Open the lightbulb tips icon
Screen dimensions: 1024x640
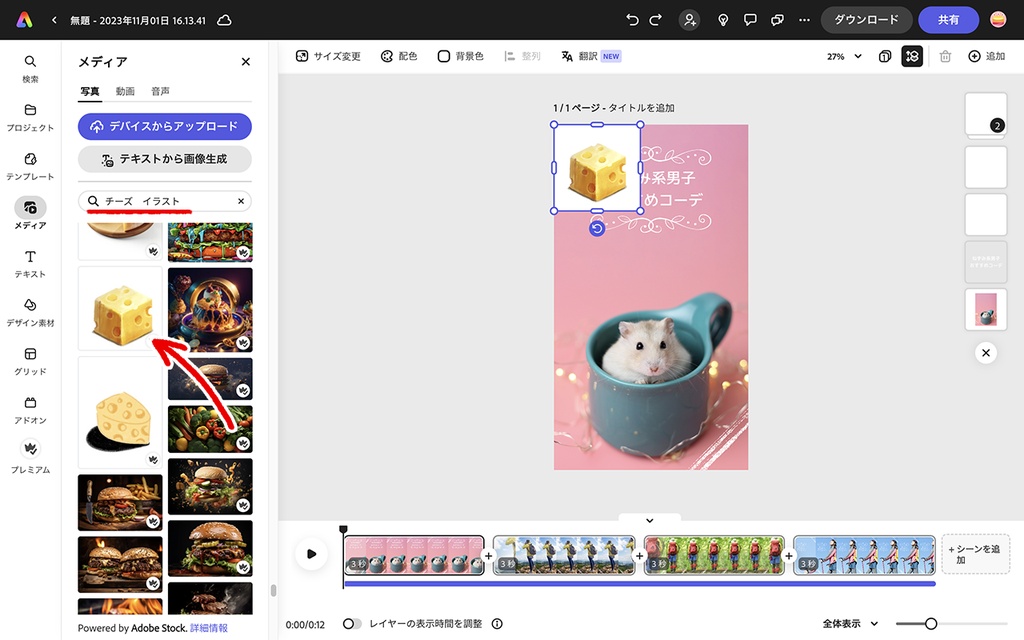723,20
